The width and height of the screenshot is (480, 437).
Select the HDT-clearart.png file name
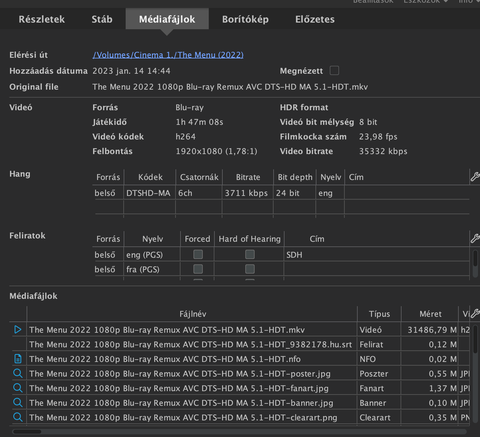pos(183,417)
